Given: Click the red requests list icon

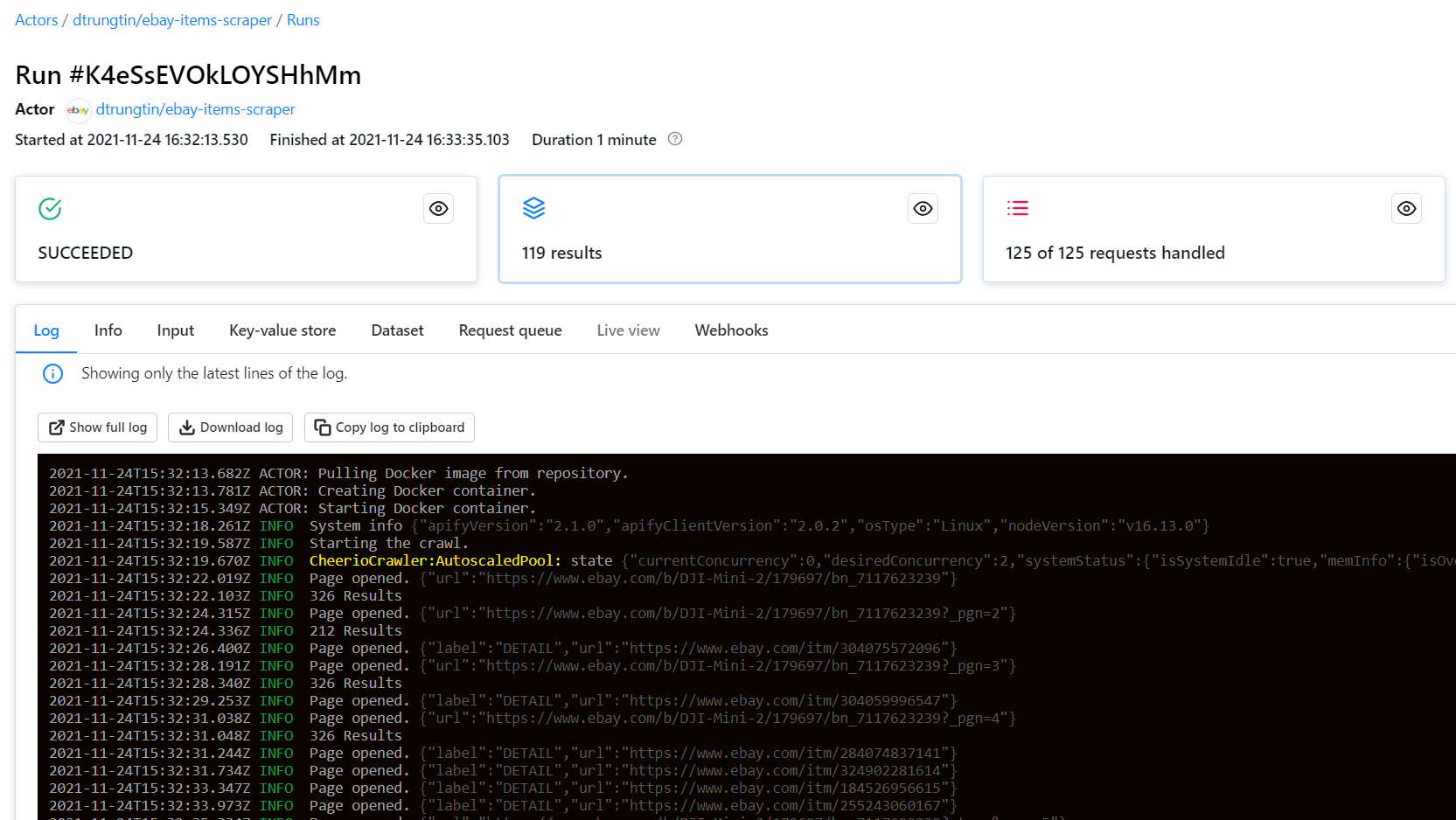Looking at the screenshot, I should coord(1017,208).
